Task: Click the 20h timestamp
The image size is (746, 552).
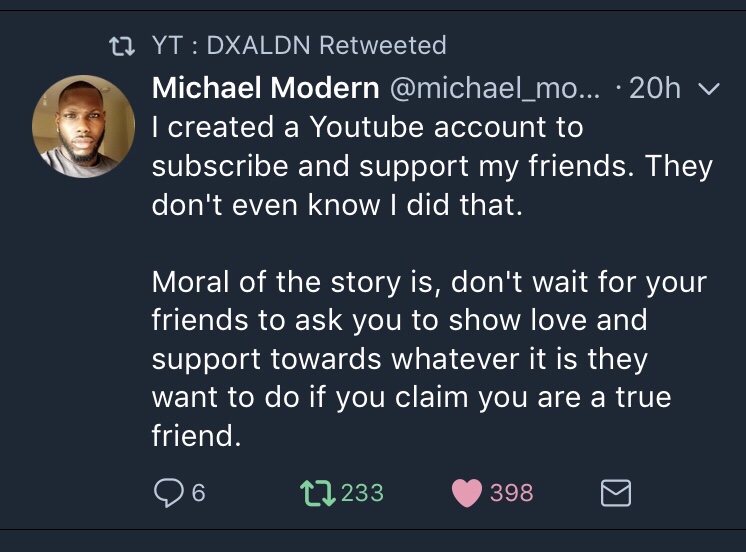Action: (x=655, y=89)
